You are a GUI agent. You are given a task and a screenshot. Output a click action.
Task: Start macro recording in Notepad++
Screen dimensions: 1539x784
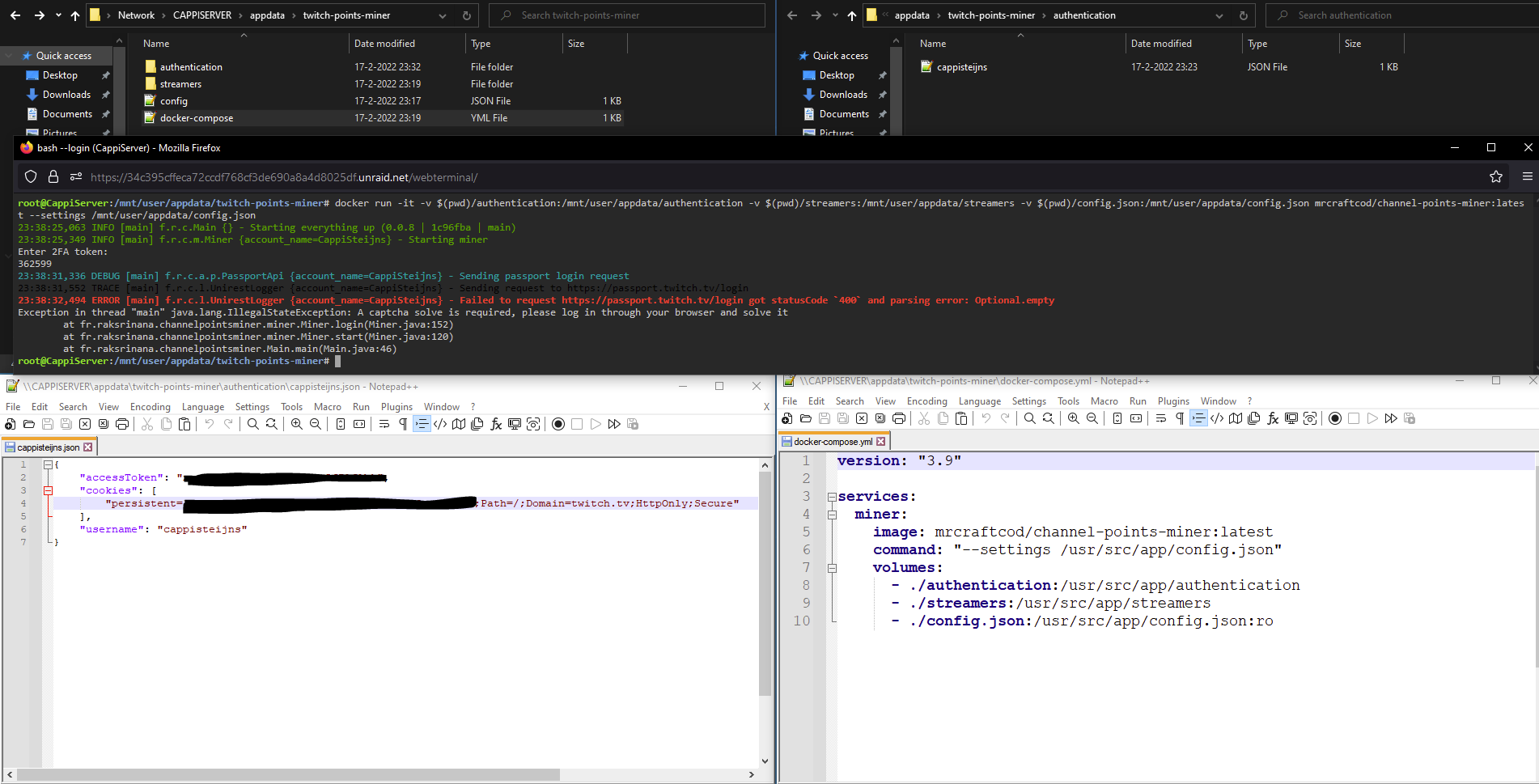[x=558, y=423]
